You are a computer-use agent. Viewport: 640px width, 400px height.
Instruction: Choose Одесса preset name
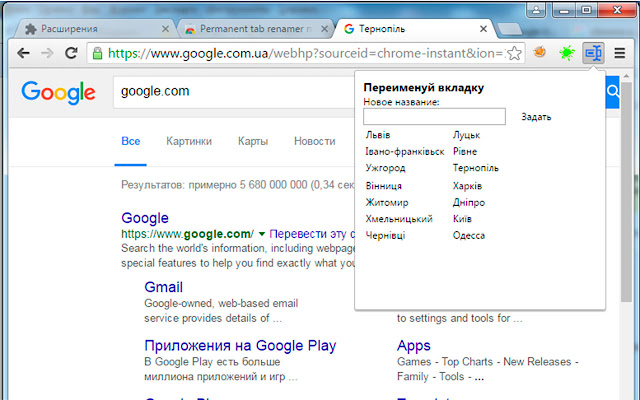tap(469, 236)
